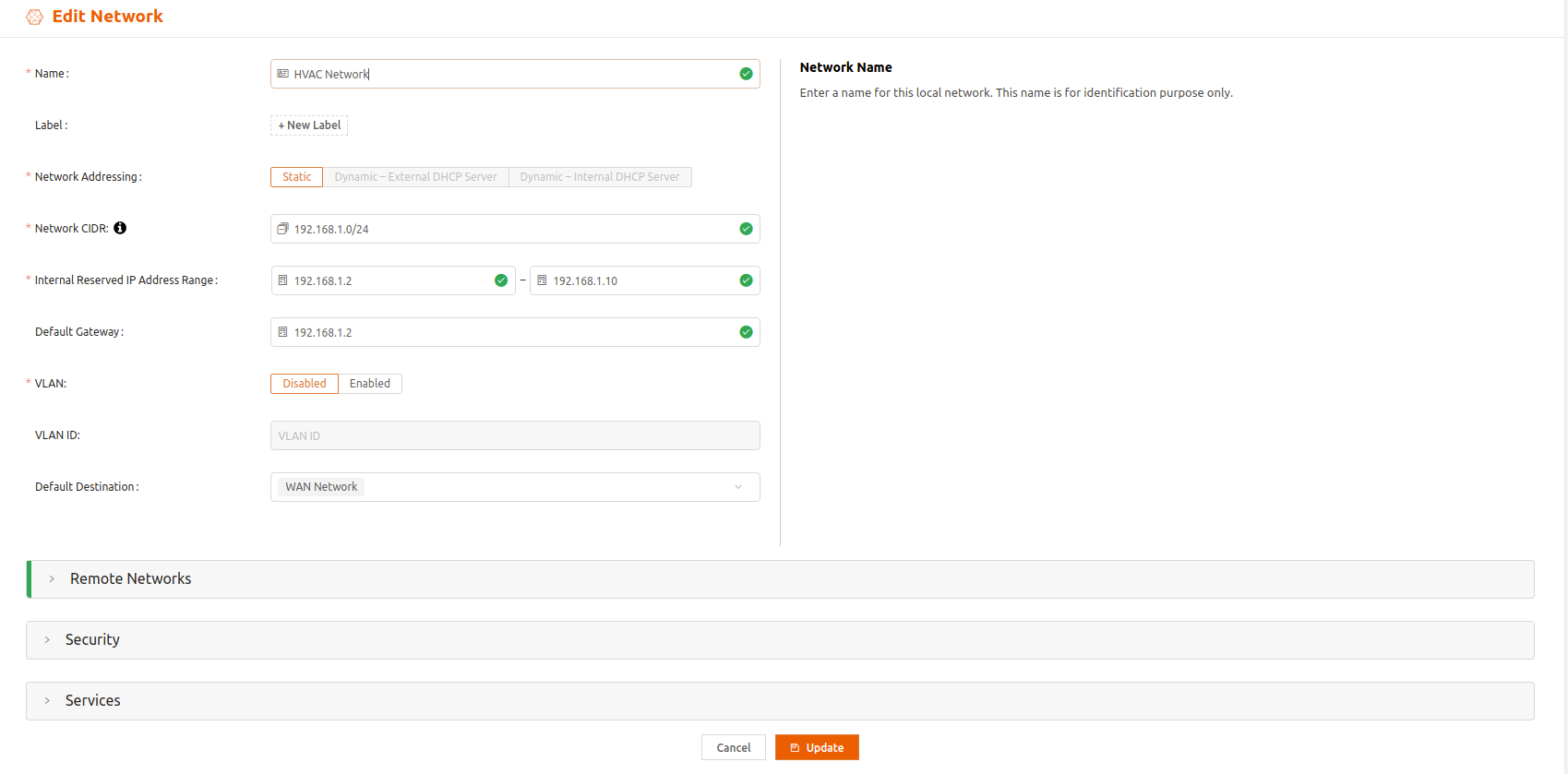Click the green check in Network CIDR field

(x=746, y=229)
